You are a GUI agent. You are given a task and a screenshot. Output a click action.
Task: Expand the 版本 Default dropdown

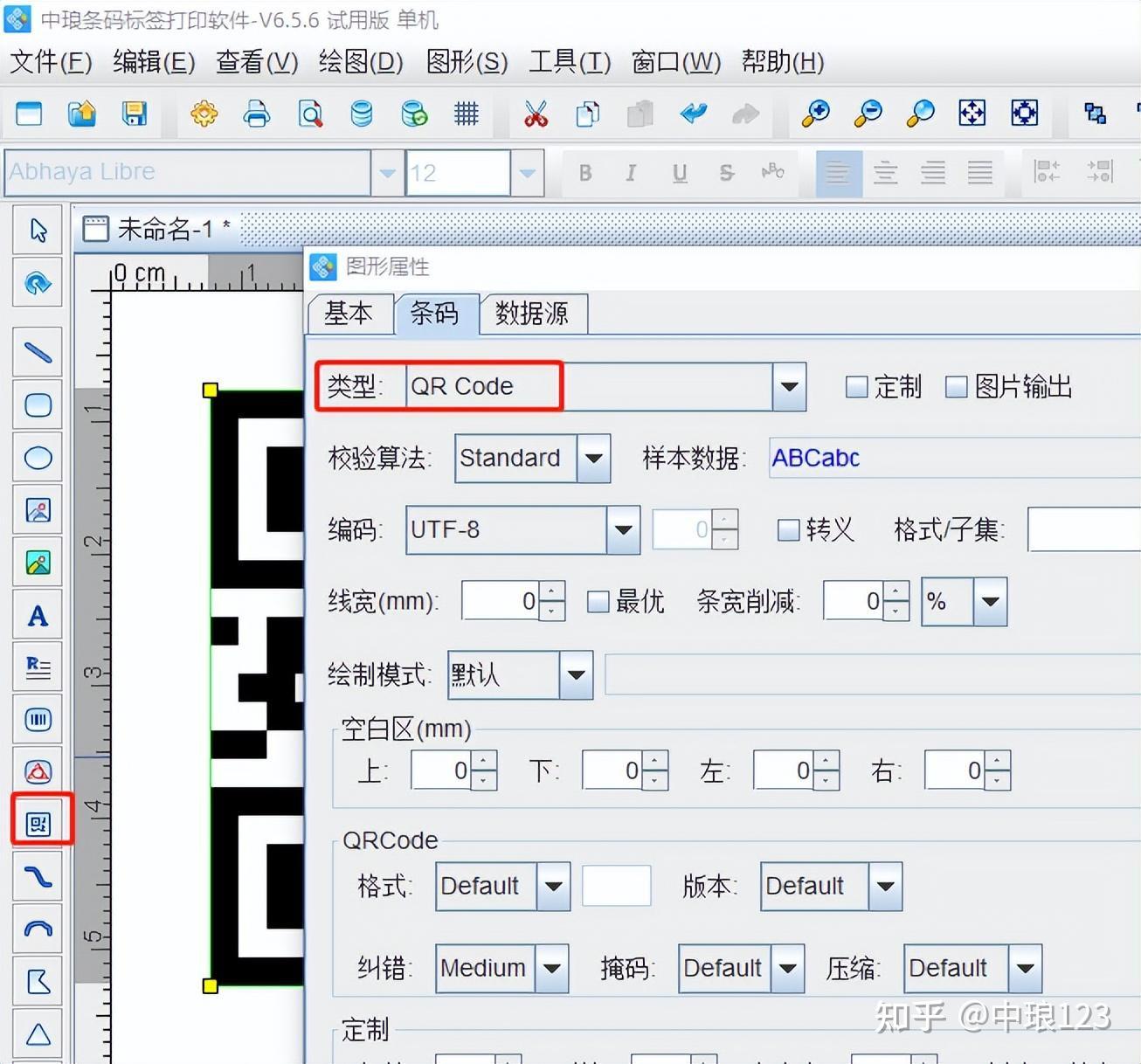point(885,887)
